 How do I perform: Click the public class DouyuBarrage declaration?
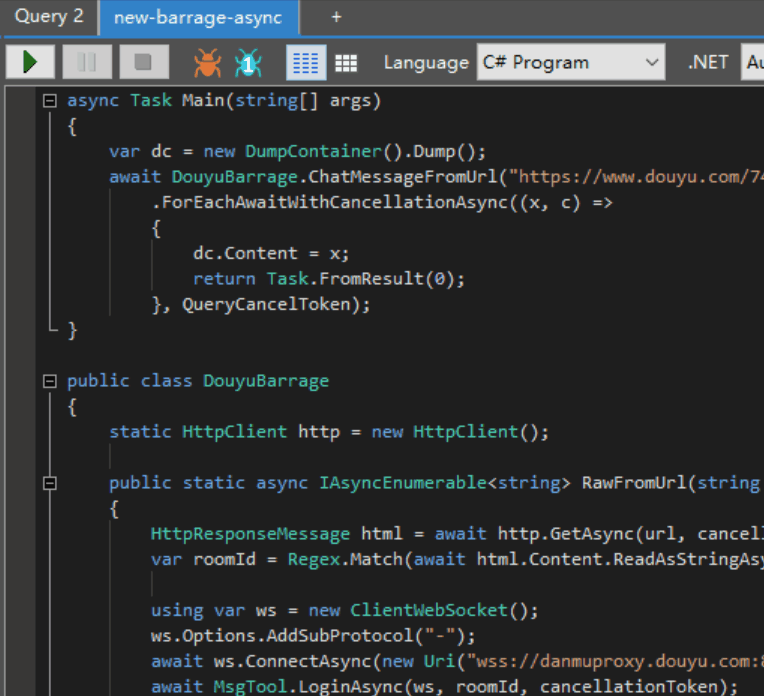pyautogui.click(x=198, y=381)
